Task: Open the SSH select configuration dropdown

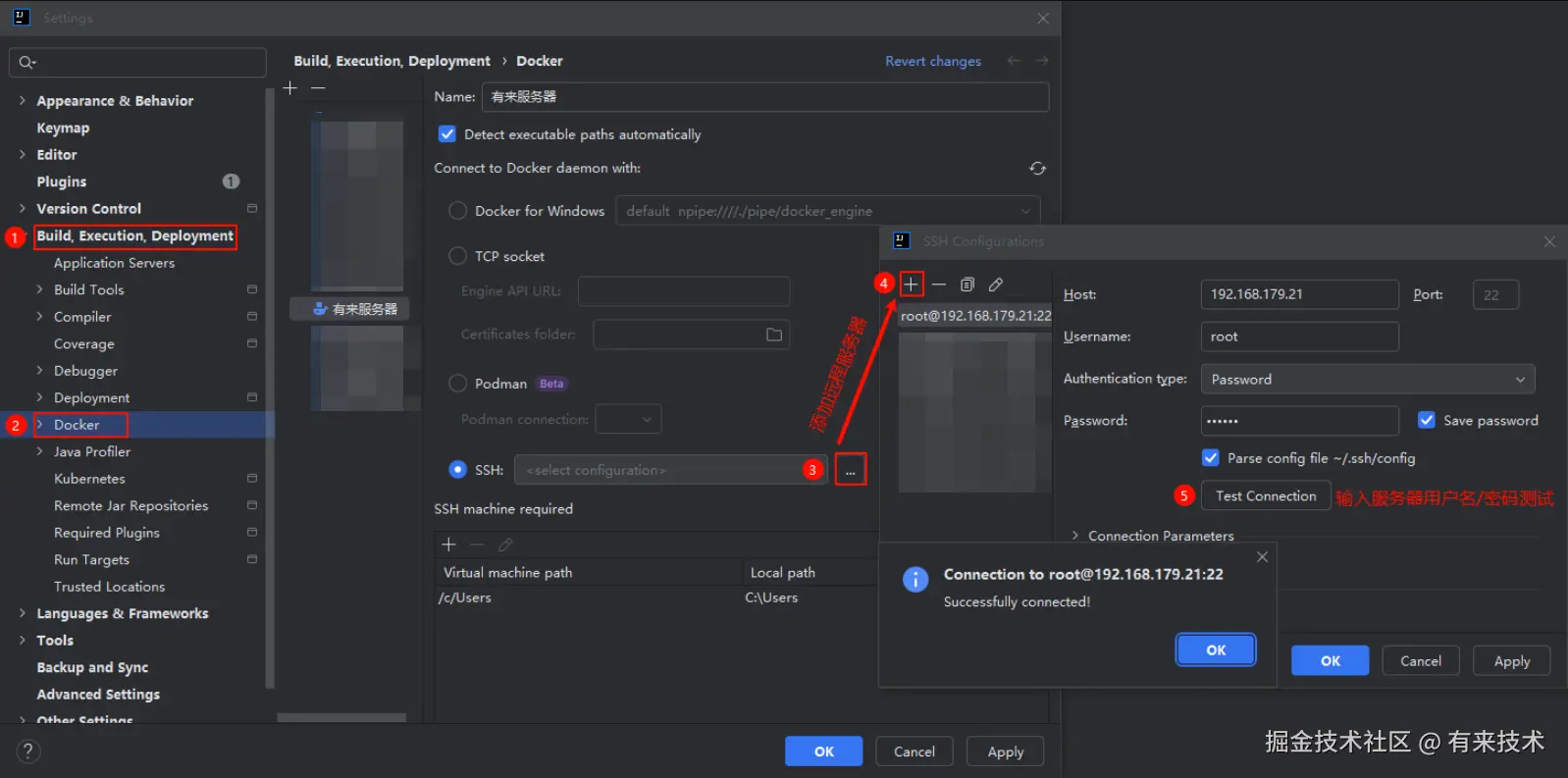Action: tap(671, 470)
